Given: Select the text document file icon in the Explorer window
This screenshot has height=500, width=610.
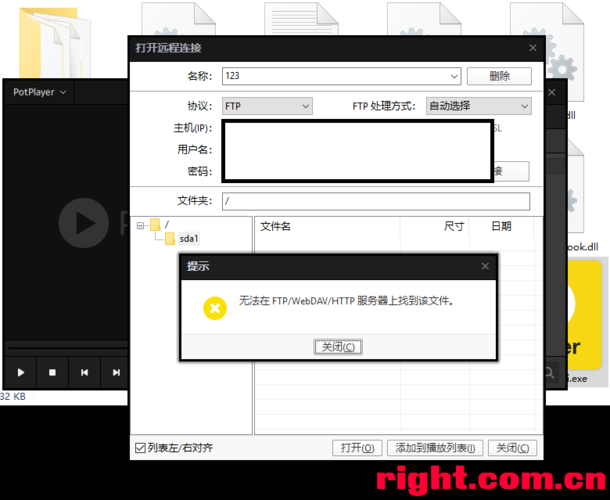Looking at the screenshot, I should click(301, 19).
